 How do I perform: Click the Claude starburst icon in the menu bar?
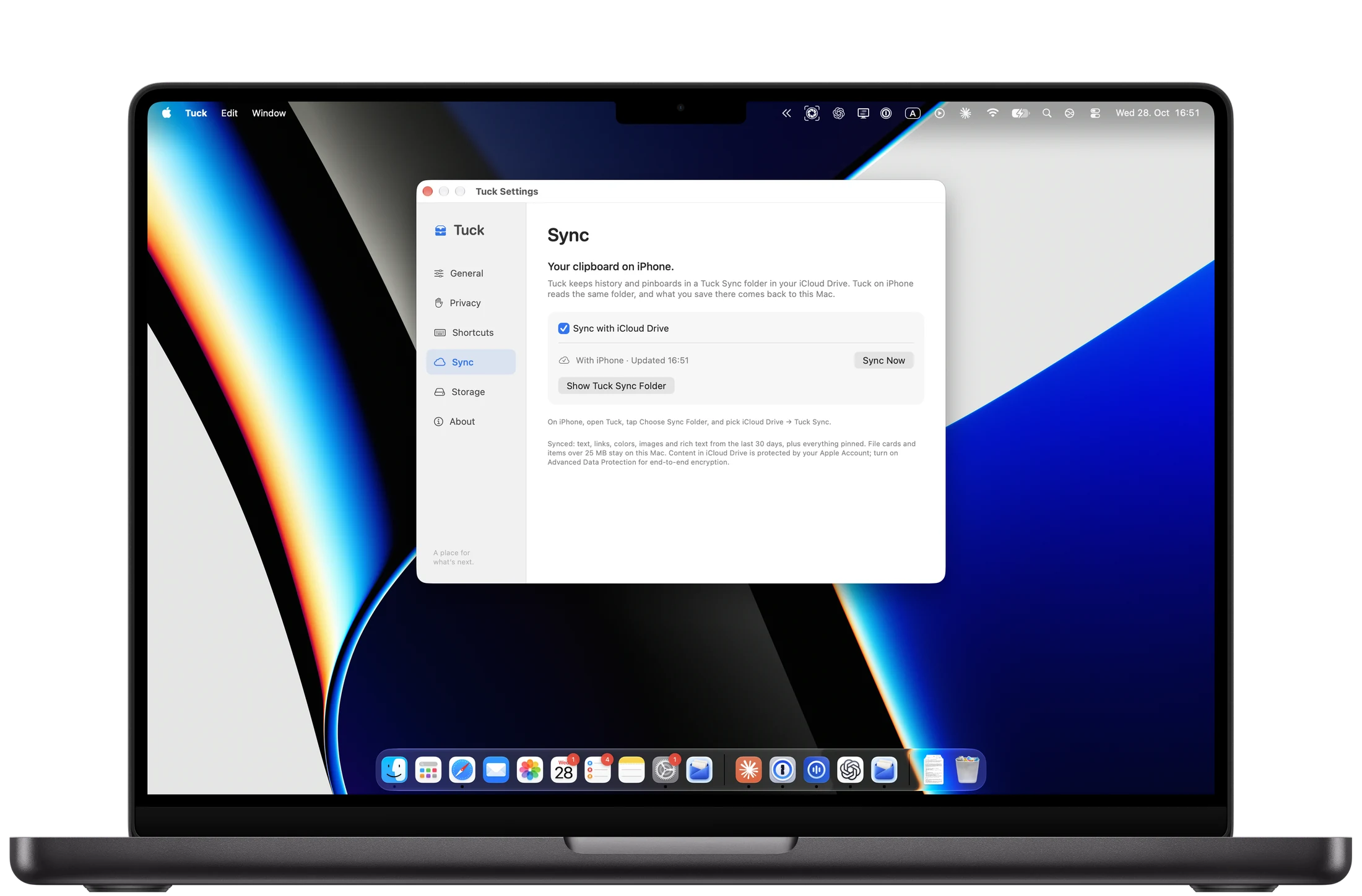point(965,113)
